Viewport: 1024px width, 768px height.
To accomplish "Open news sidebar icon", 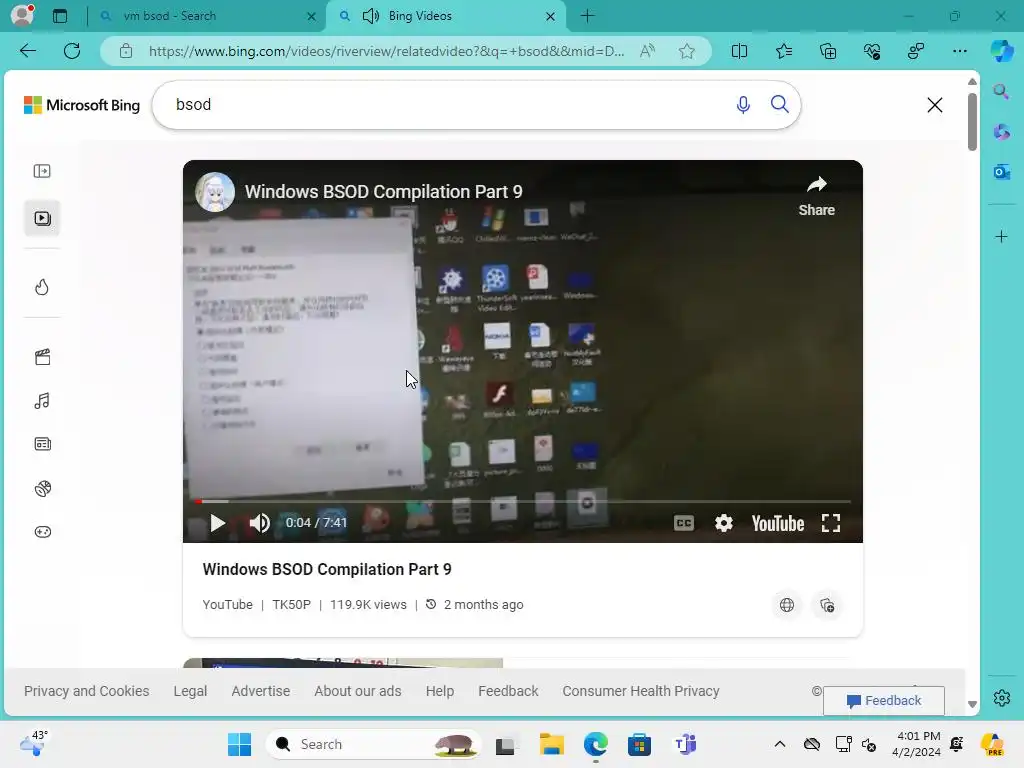I will click(42, 444).
